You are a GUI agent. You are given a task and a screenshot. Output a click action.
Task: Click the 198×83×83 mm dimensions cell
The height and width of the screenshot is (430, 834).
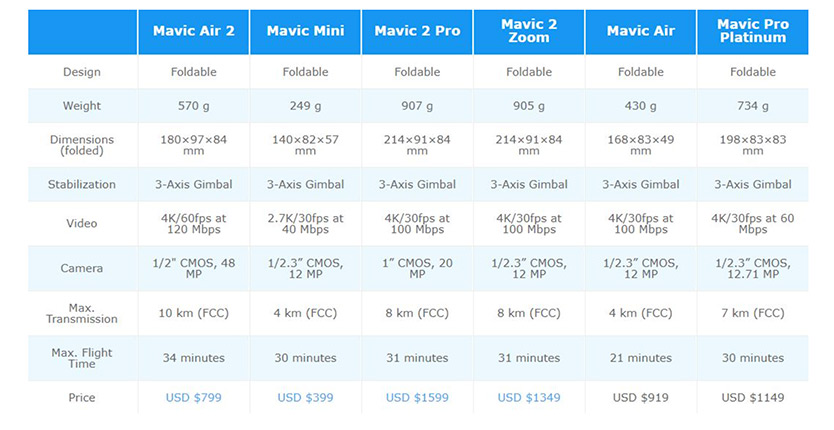tap(753, 145)
